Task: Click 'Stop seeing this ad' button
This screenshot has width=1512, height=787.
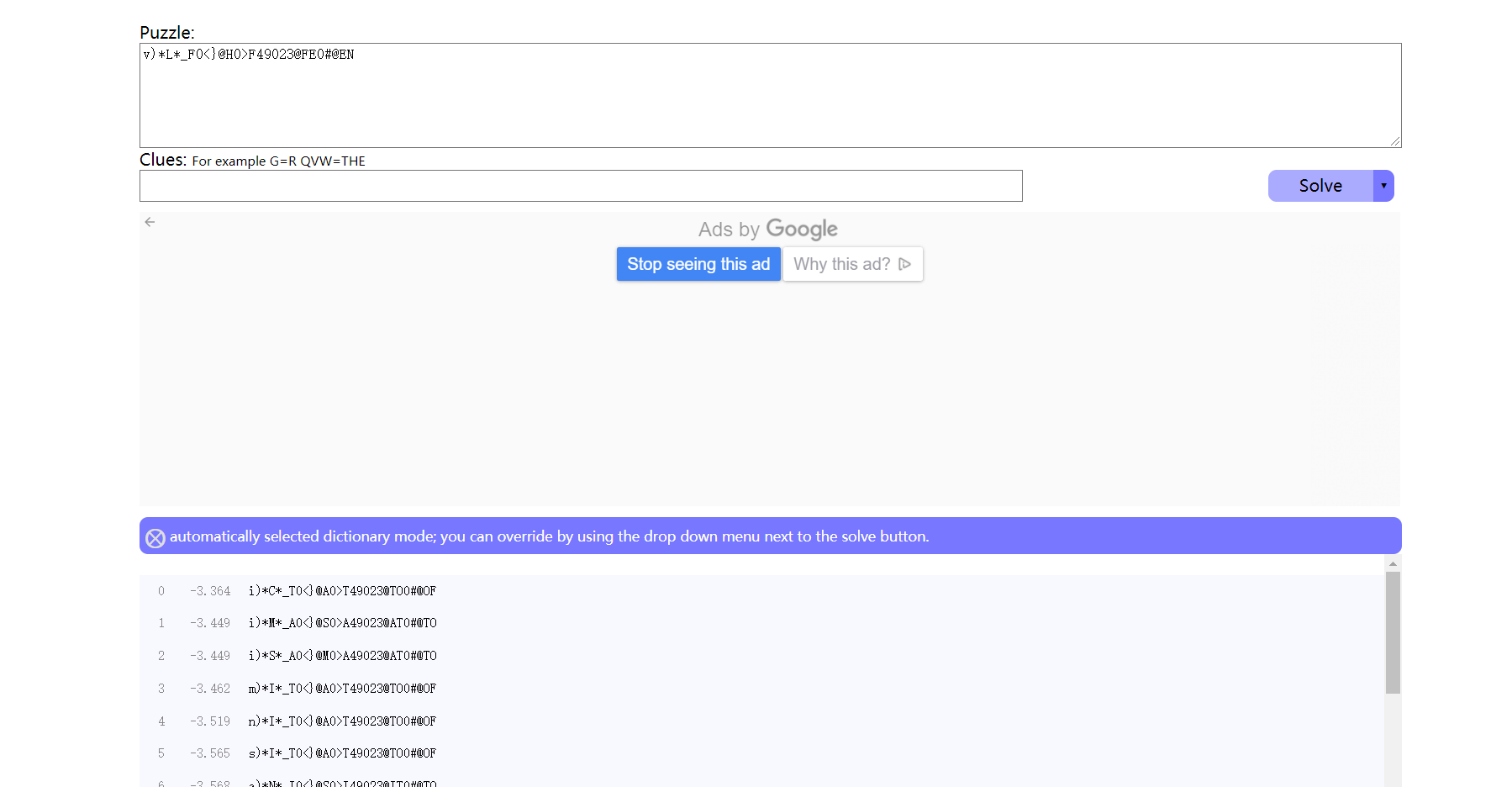Action: pos(698,264)
